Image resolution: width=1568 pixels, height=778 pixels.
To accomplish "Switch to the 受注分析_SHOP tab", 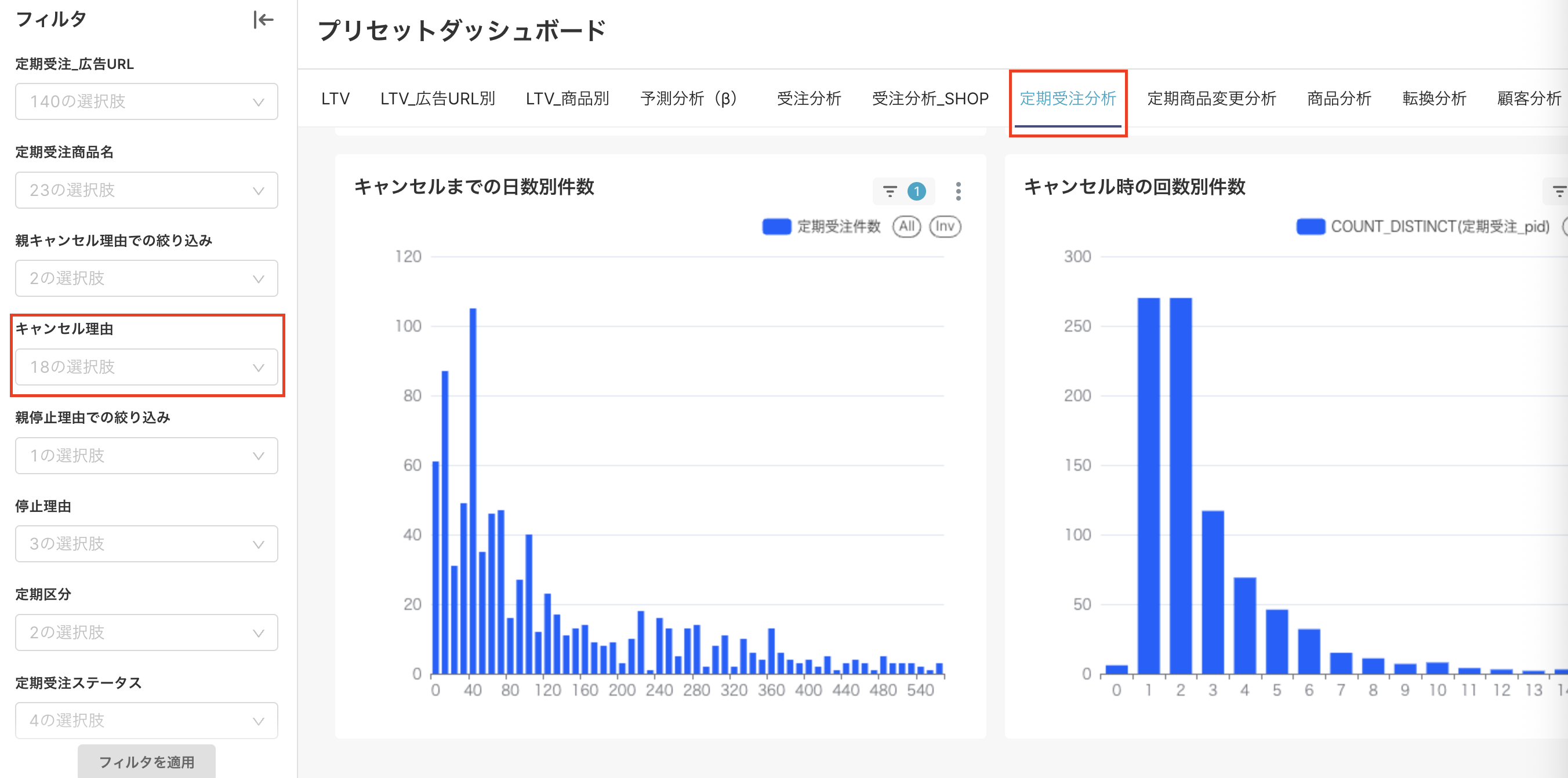I will 930,99.
